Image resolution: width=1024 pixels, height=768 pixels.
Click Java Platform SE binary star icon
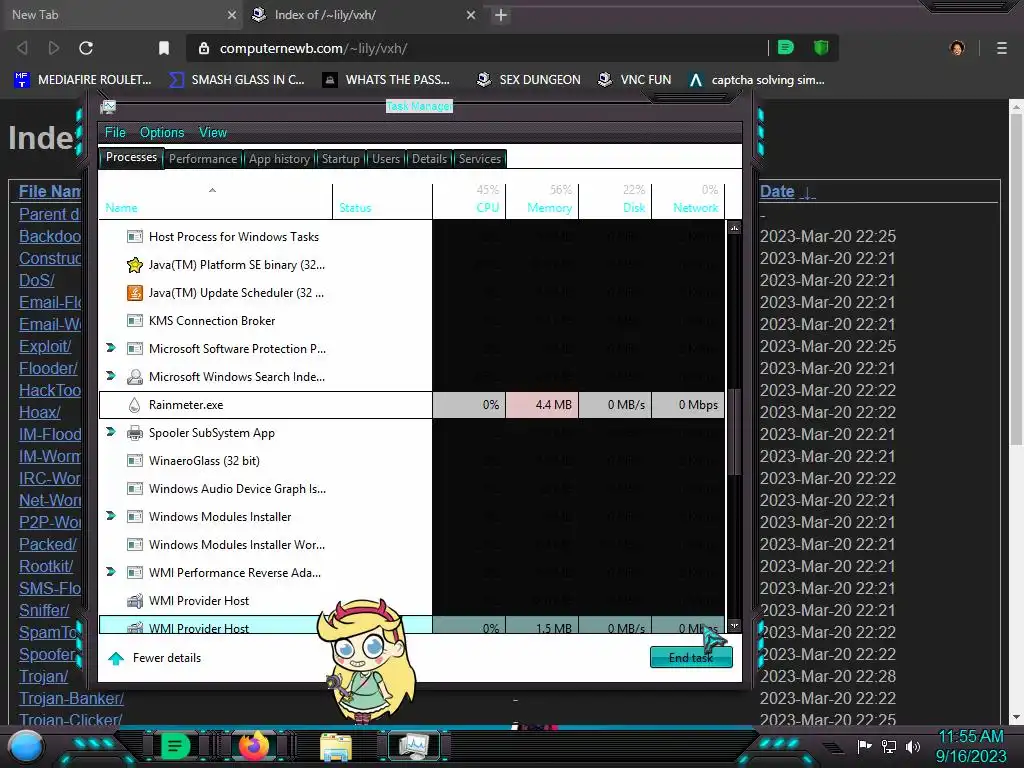(135, 264)
